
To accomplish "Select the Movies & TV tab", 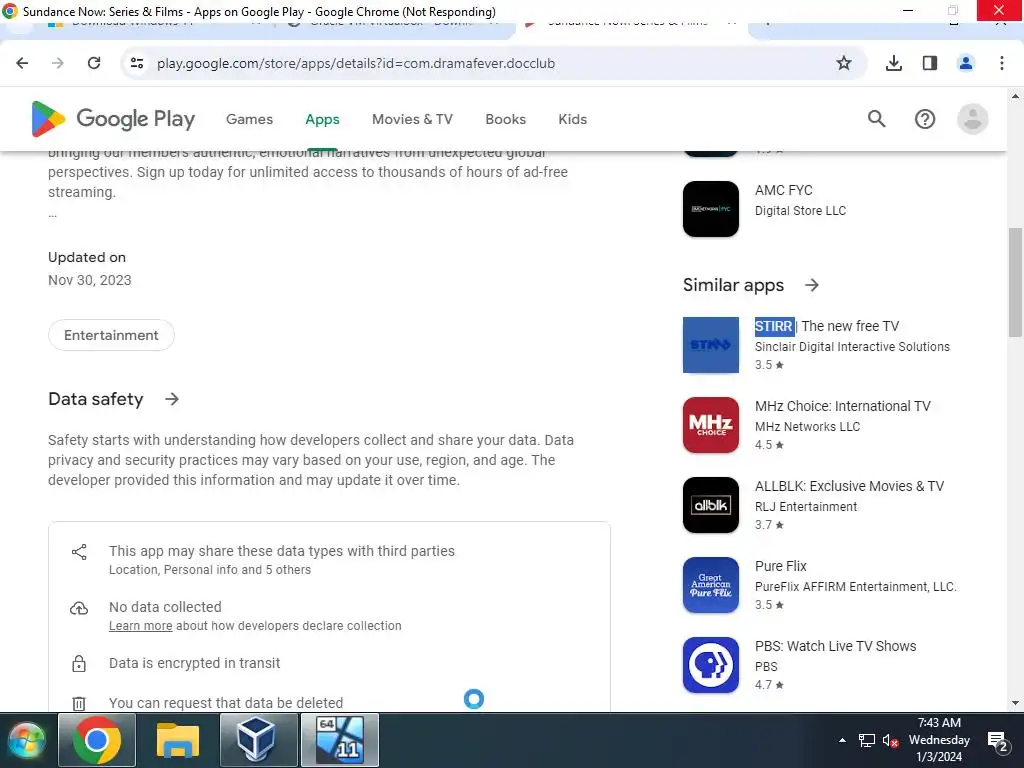I will [412, 120].
